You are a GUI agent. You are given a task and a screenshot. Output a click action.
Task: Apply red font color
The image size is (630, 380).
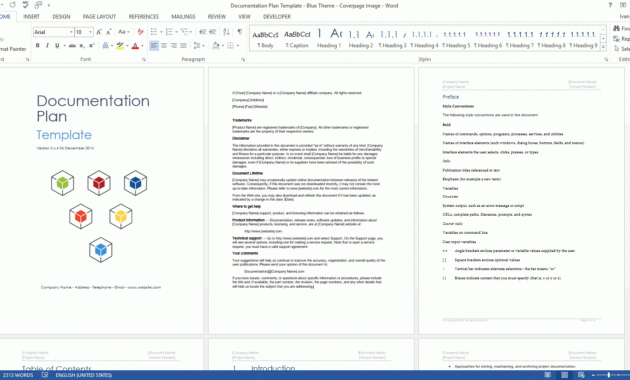135,46
